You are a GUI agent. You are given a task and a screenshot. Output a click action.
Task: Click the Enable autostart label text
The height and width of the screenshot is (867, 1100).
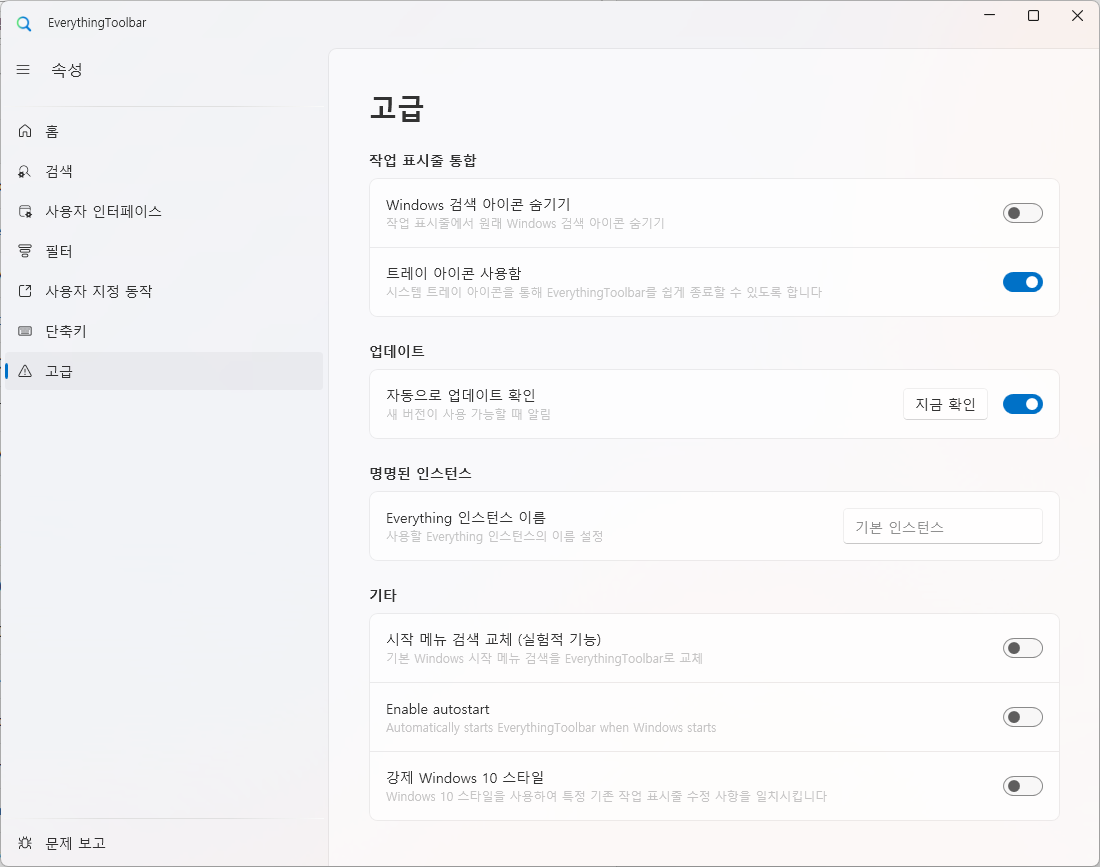click(438, 709)
